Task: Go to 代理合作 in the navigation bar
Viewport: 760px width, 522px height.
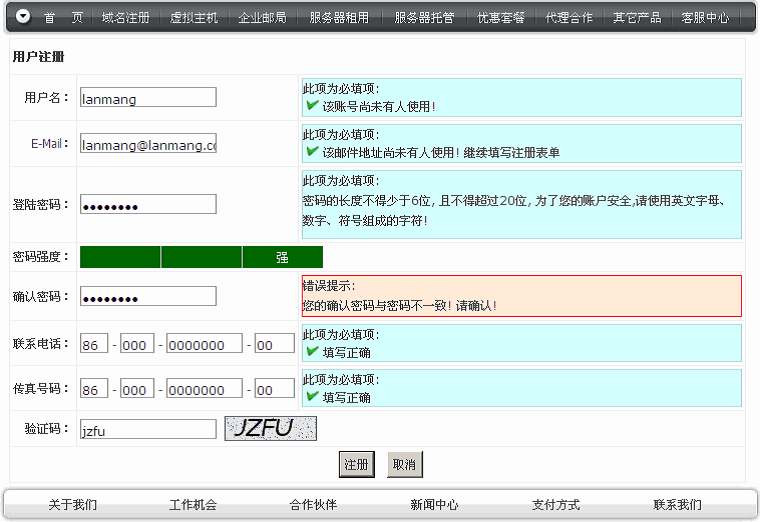Action: click(x=569, y=18)
